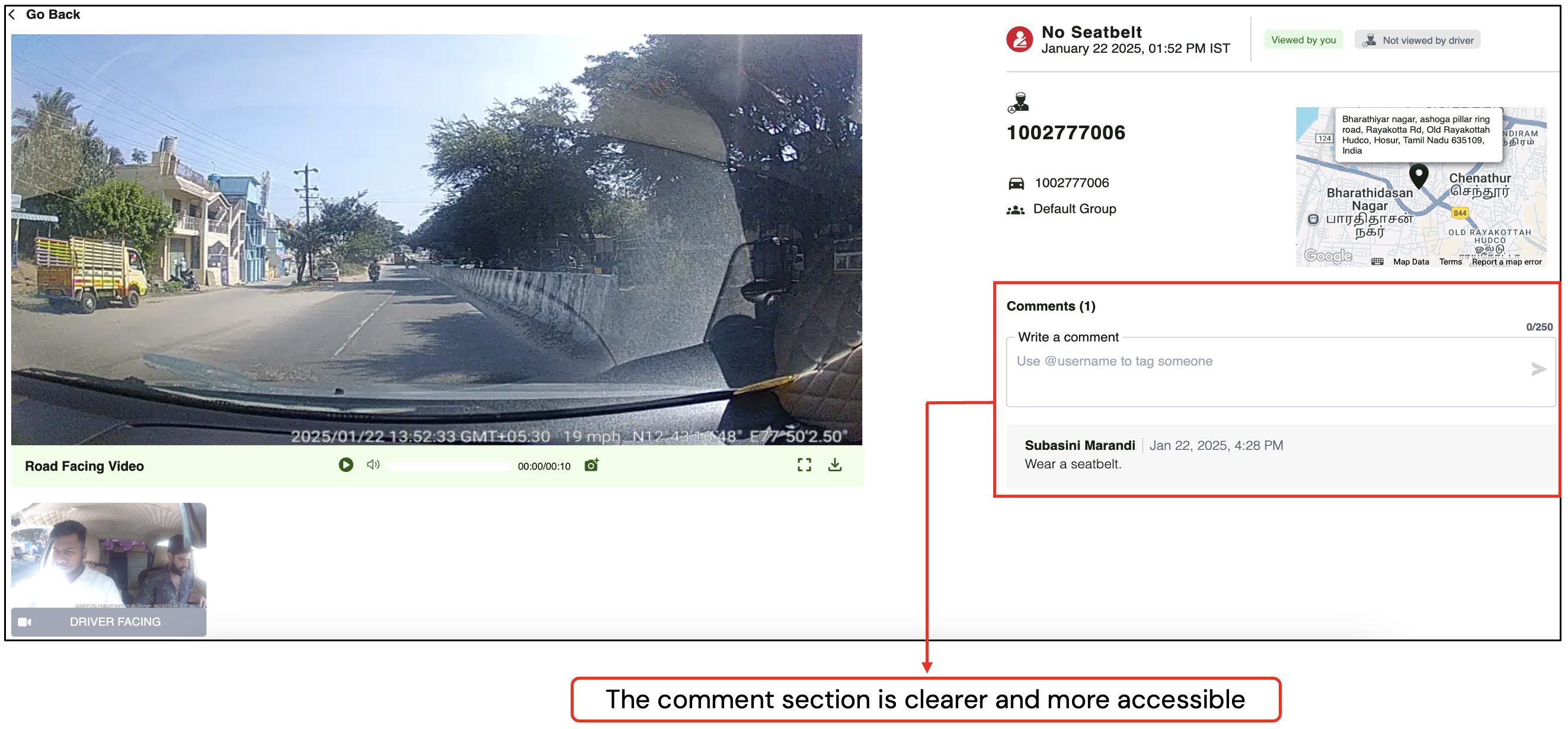Click the Not viewed by driver badge

[x=1417, y=40]
